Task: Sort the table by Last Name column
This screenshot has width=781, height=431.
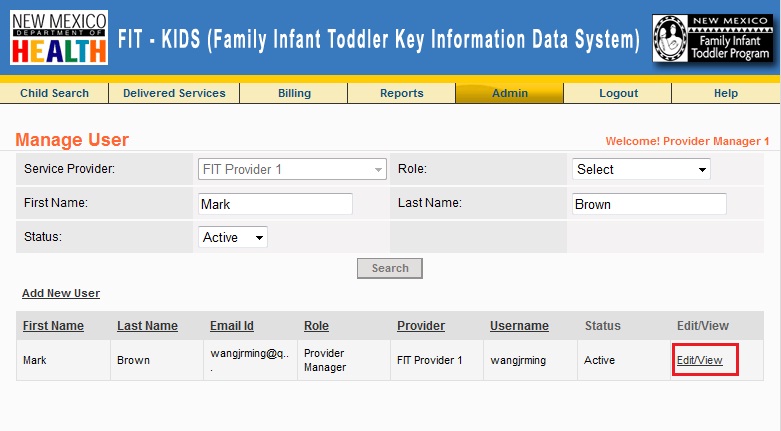Action: [x=147, y=326]
